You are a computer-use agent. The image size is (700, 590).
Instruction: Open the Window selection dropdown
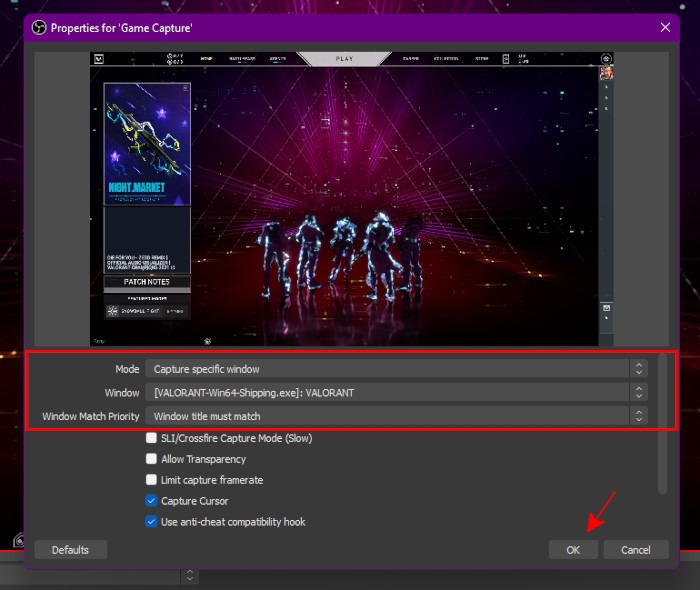(396, 393)
